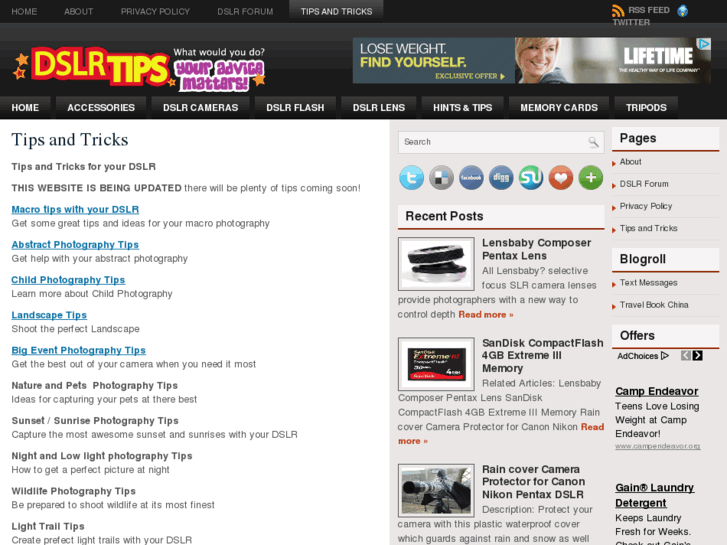The image size is (727, 545).
Task: Click the AdChoices label in Offers
Action: [x=643, y=356]
